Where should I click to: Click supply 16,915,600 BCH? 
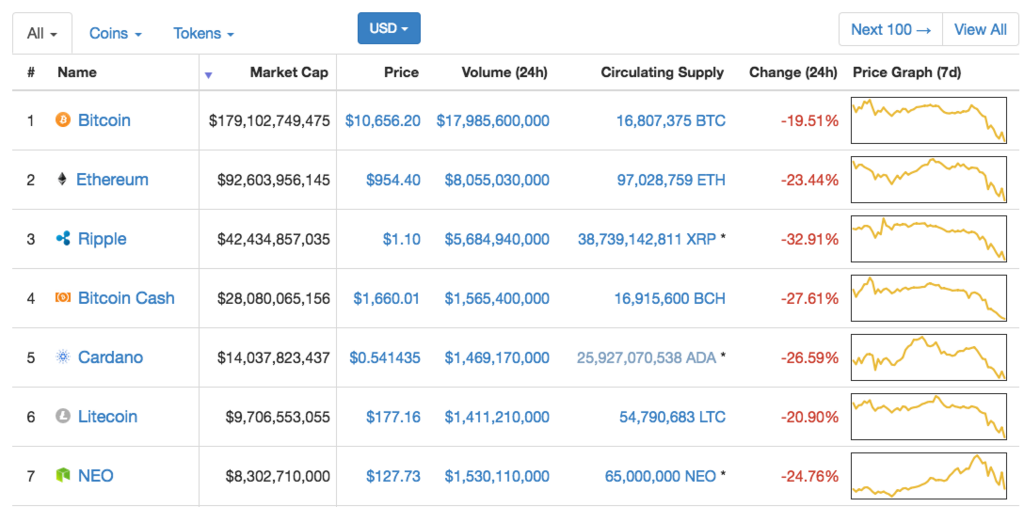tap(669, 299)
